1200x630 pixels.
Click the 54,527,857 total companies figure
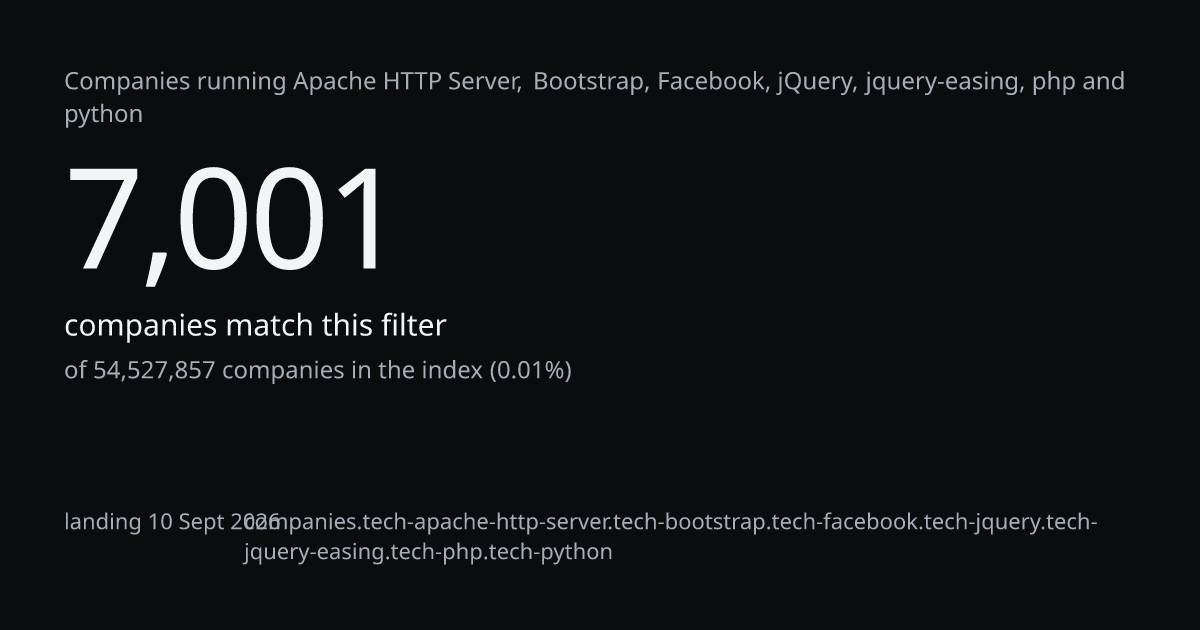click(154, 371)
